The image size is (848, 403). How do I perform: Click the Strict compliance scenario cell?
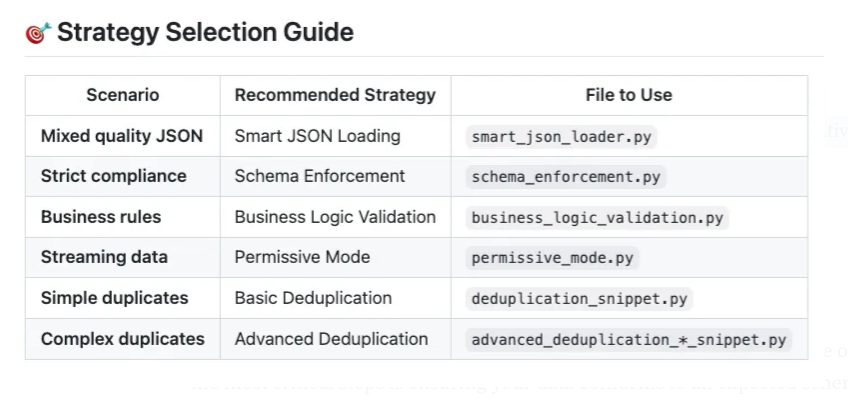coord(113,176)
